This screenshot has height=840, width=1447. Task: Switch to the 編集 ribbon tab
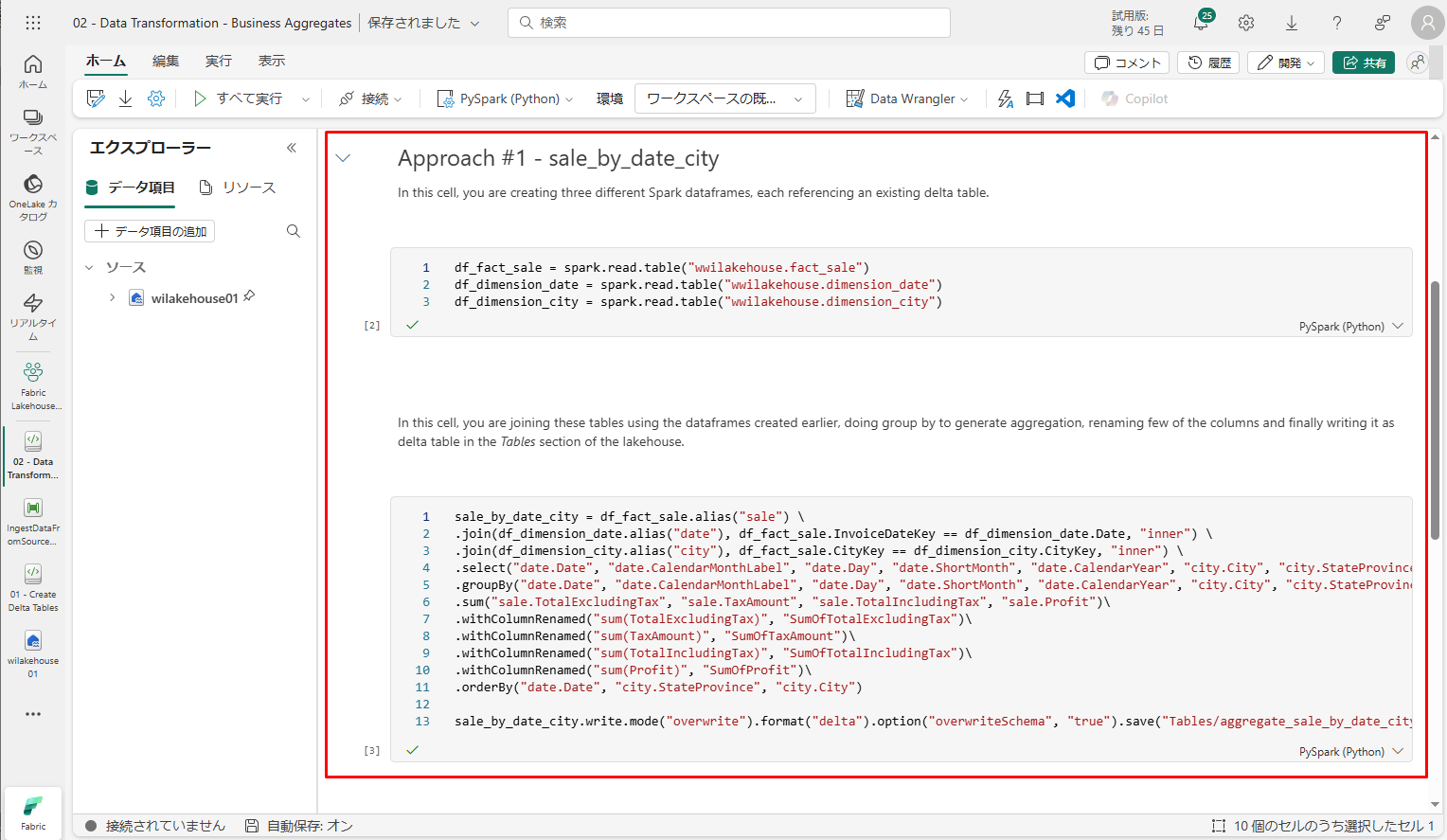(x=166, y=61)
